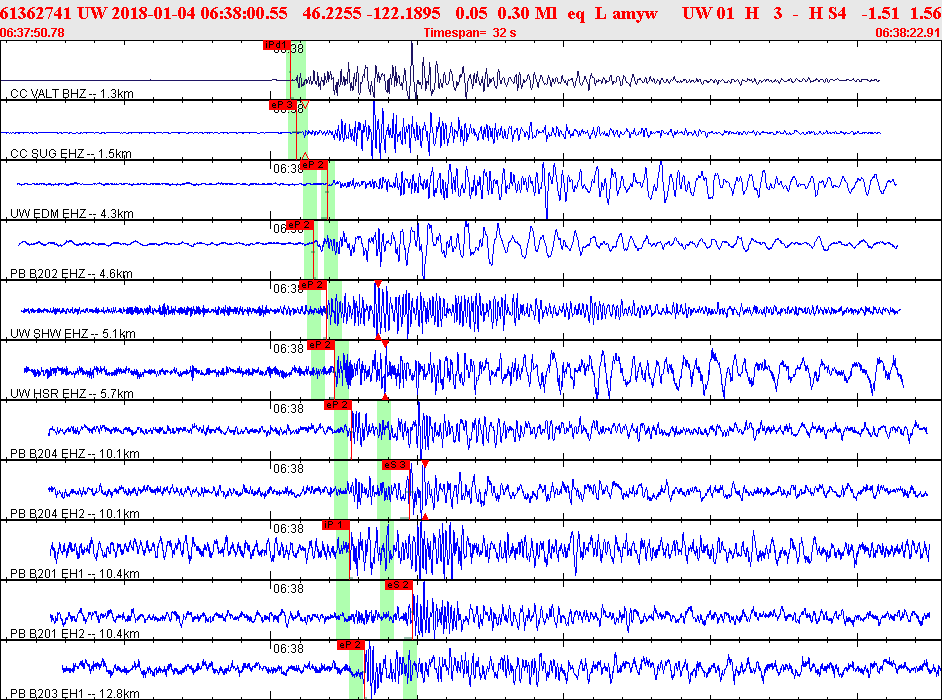Click the iP 1 pick on PB B201 EH1
This screenshot has height=700, width=942.
(x=335, y=525)
